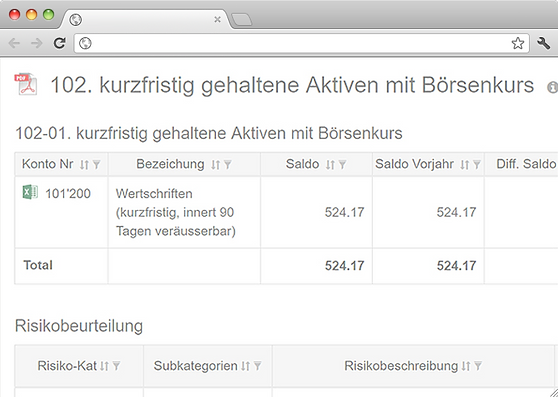
Task: Open the Excel icon beside account 101'200
Action: coord(30,192)
